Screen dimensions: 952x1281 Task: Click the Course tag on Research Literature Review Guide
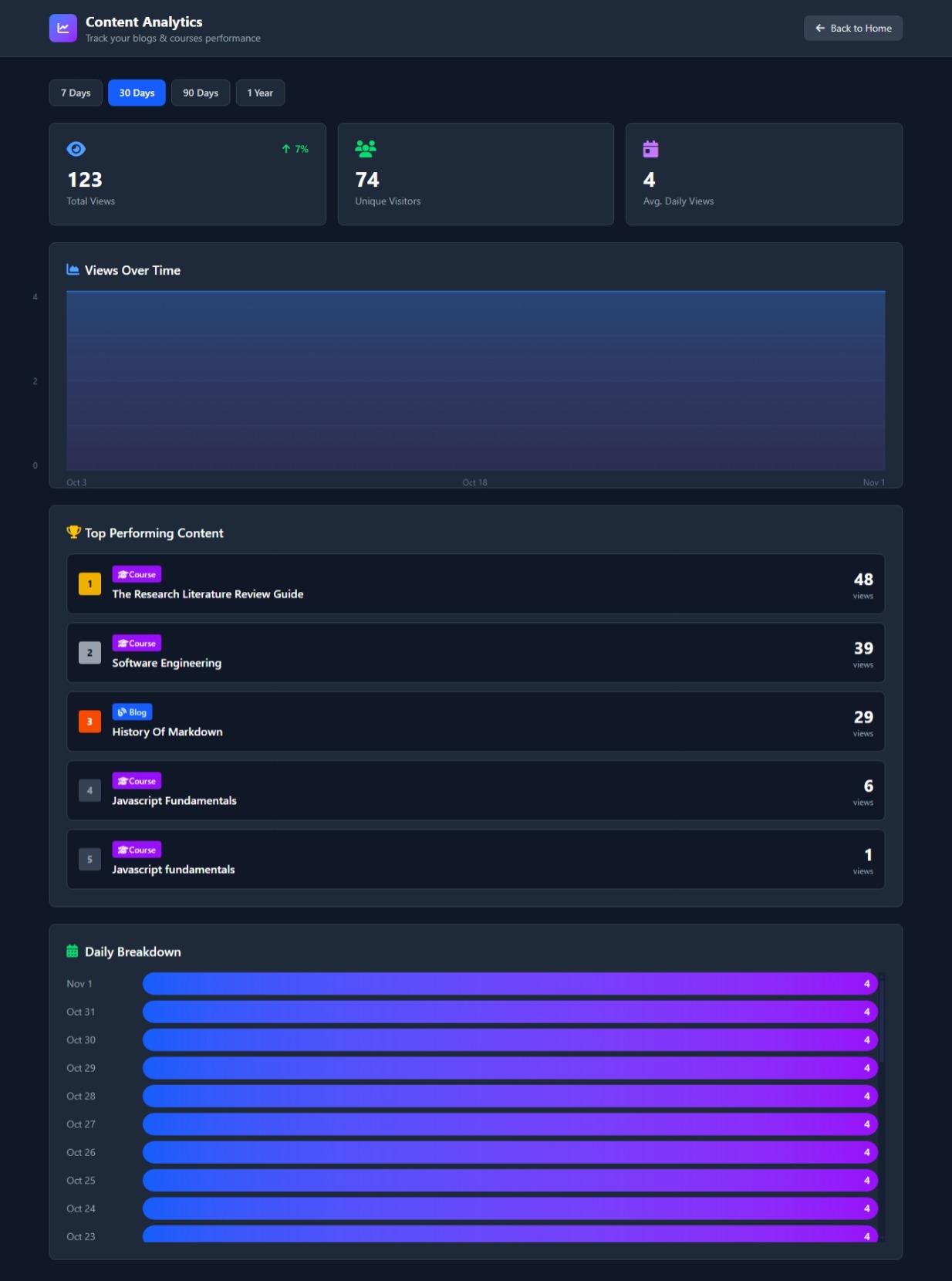[x=137, y=574]
